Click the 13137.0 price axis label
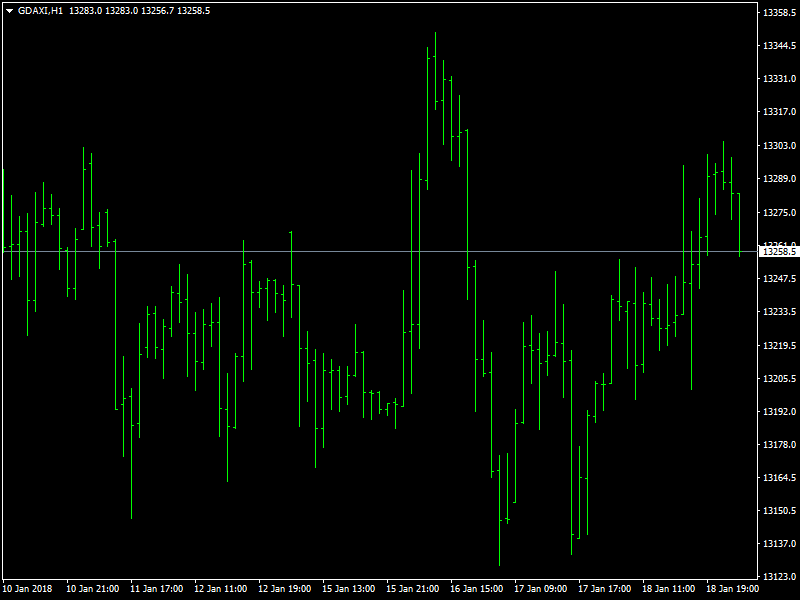Viewport: 800px width, 600px height. (779, 544)
